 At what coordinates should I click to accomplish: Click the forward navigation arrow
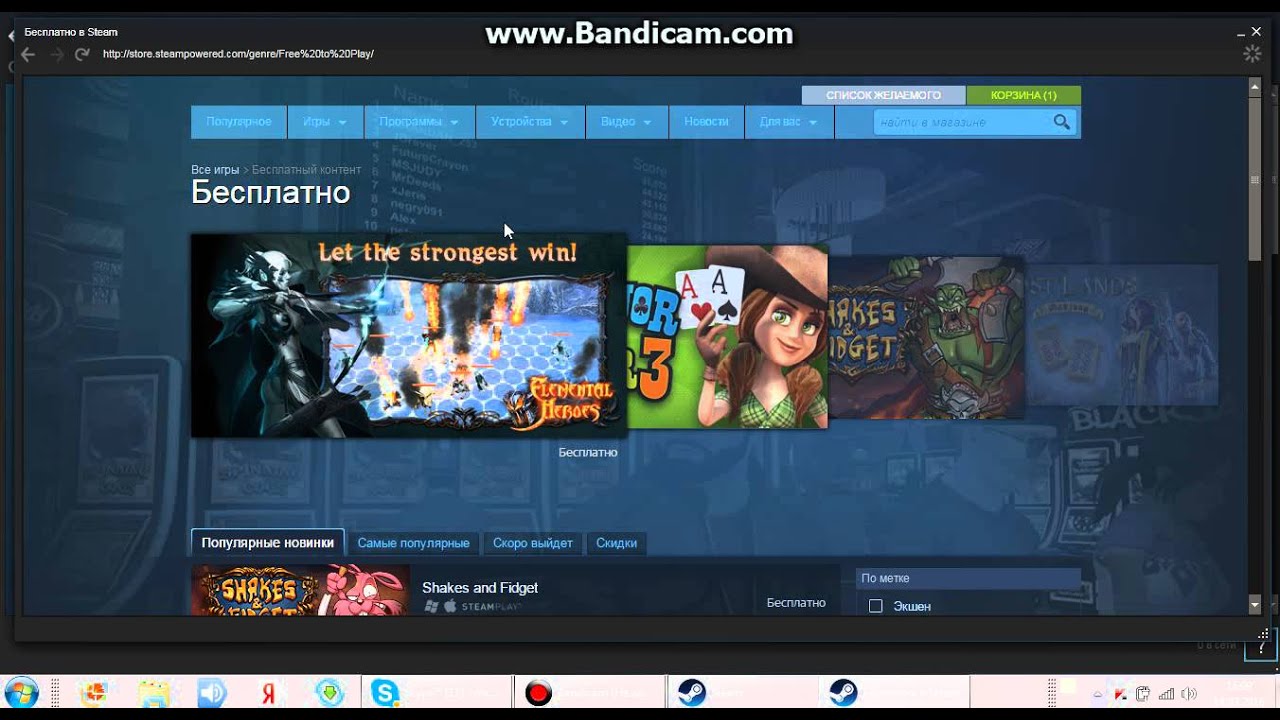56,54
